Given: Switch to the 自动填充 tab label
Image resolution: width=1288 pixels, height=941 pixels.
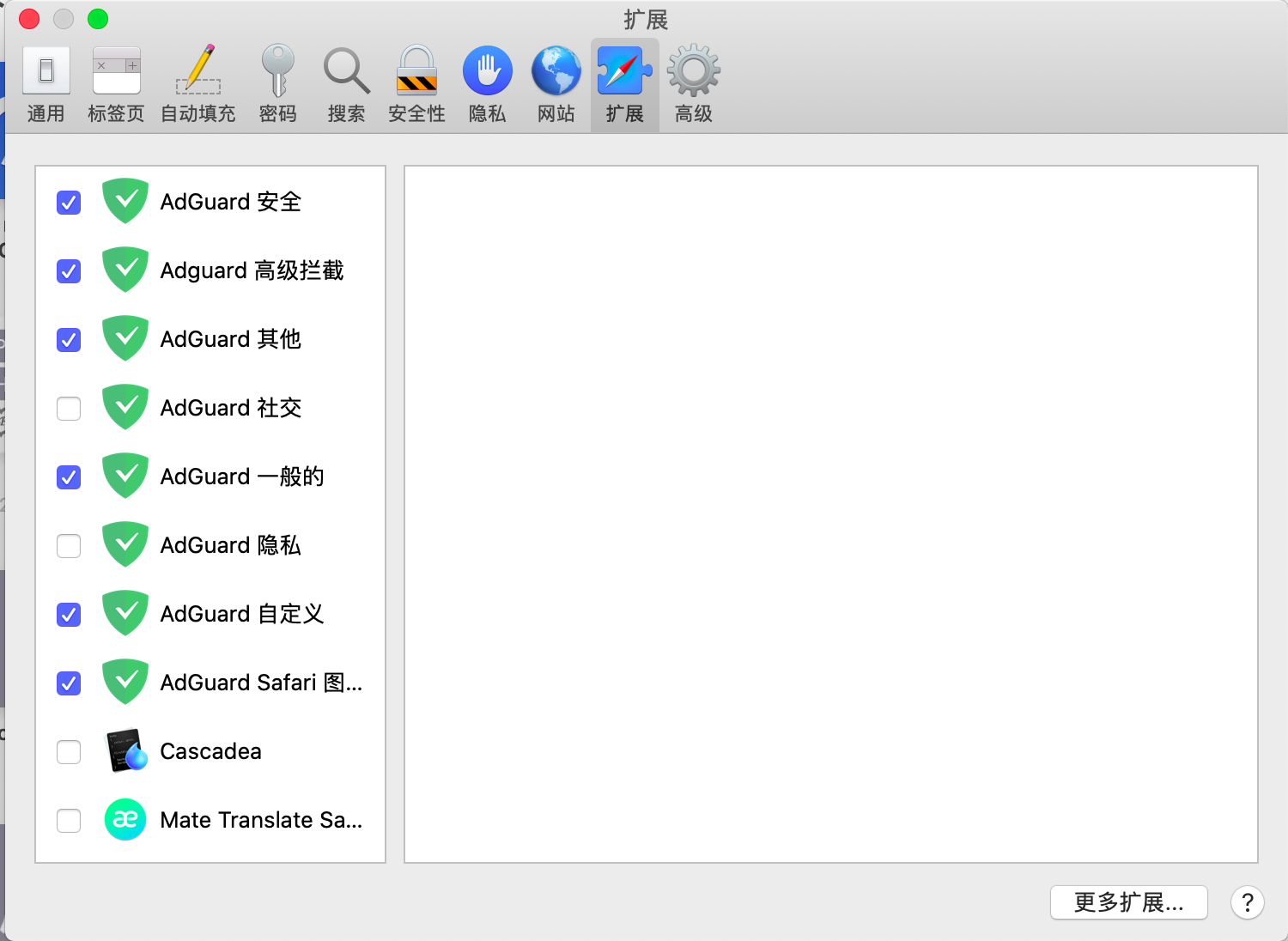Looking at the screenshot, I should [198, 113].
